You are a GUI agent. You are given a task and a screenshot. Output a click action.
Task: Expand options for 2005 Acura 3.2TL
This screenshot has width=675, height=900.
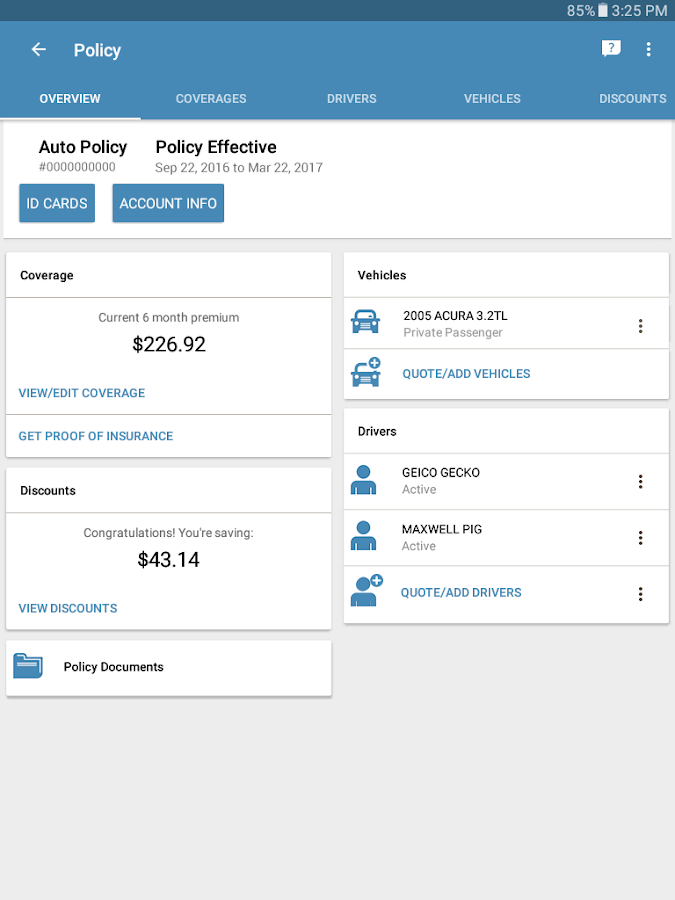(x=641, y=325)
